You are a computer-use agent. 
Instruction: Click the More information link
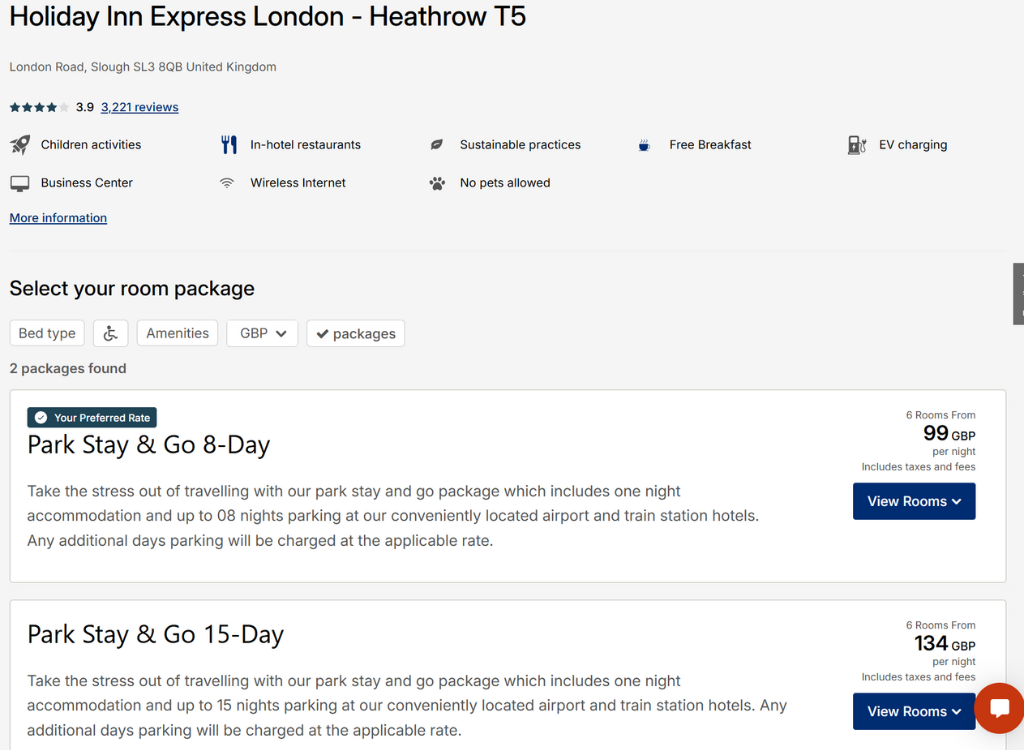58,218
